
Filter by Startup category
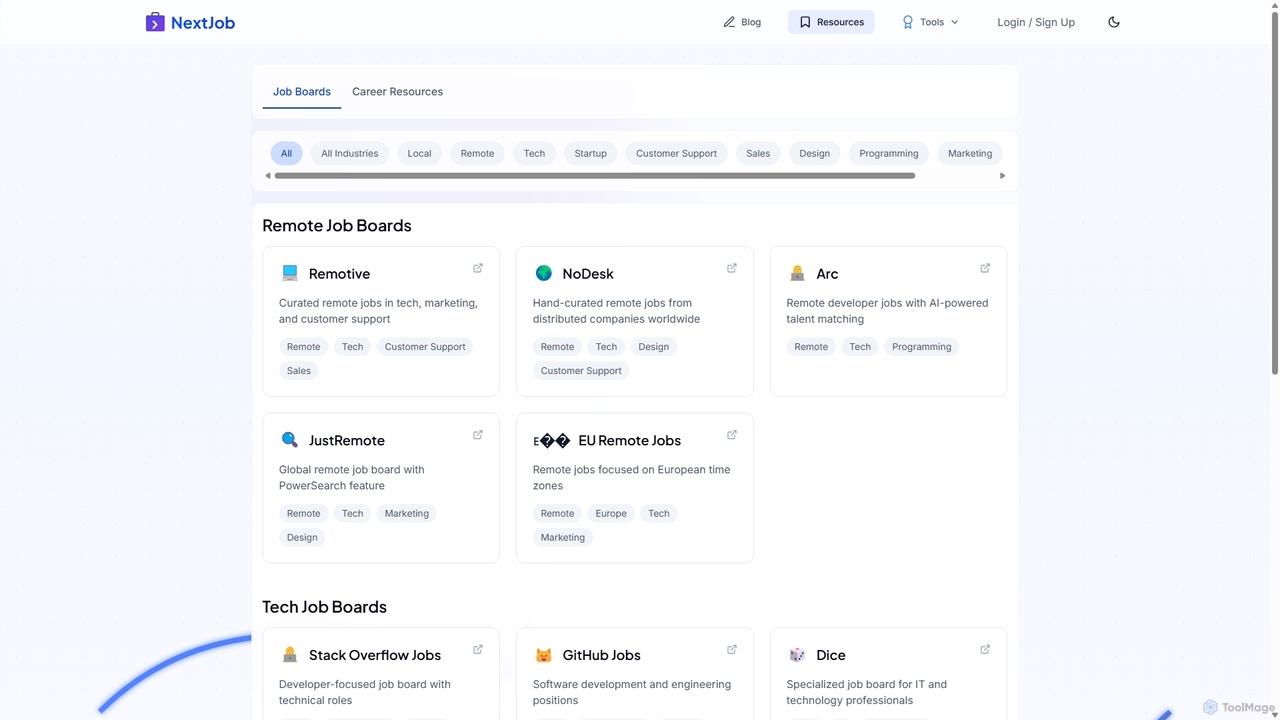tap(590, 153)
